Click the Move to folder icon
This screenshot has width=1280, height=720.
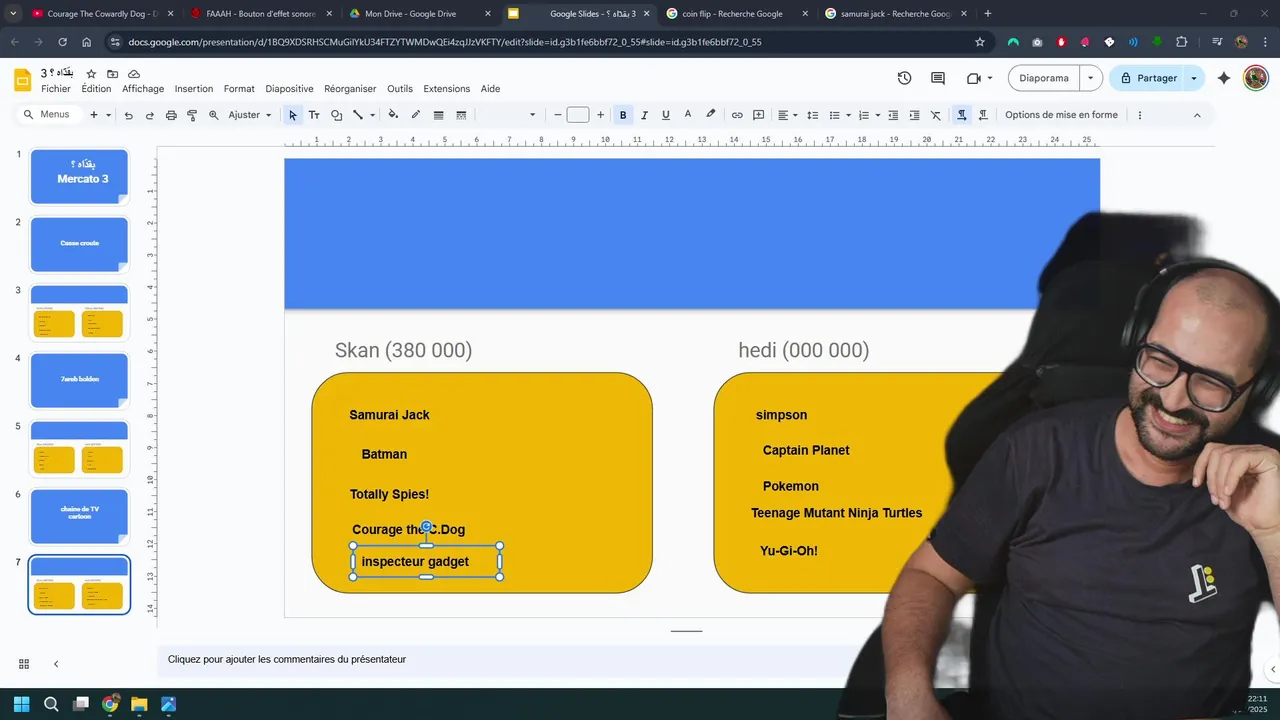point(112,74)
